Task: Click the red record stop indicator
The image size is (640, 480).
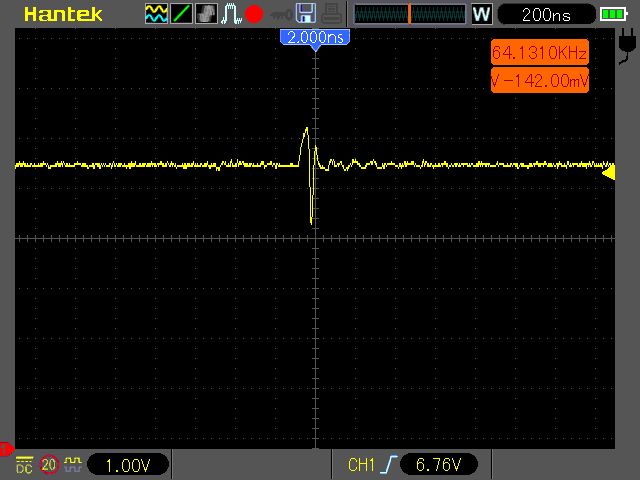Action: click(x=254, y=14)
